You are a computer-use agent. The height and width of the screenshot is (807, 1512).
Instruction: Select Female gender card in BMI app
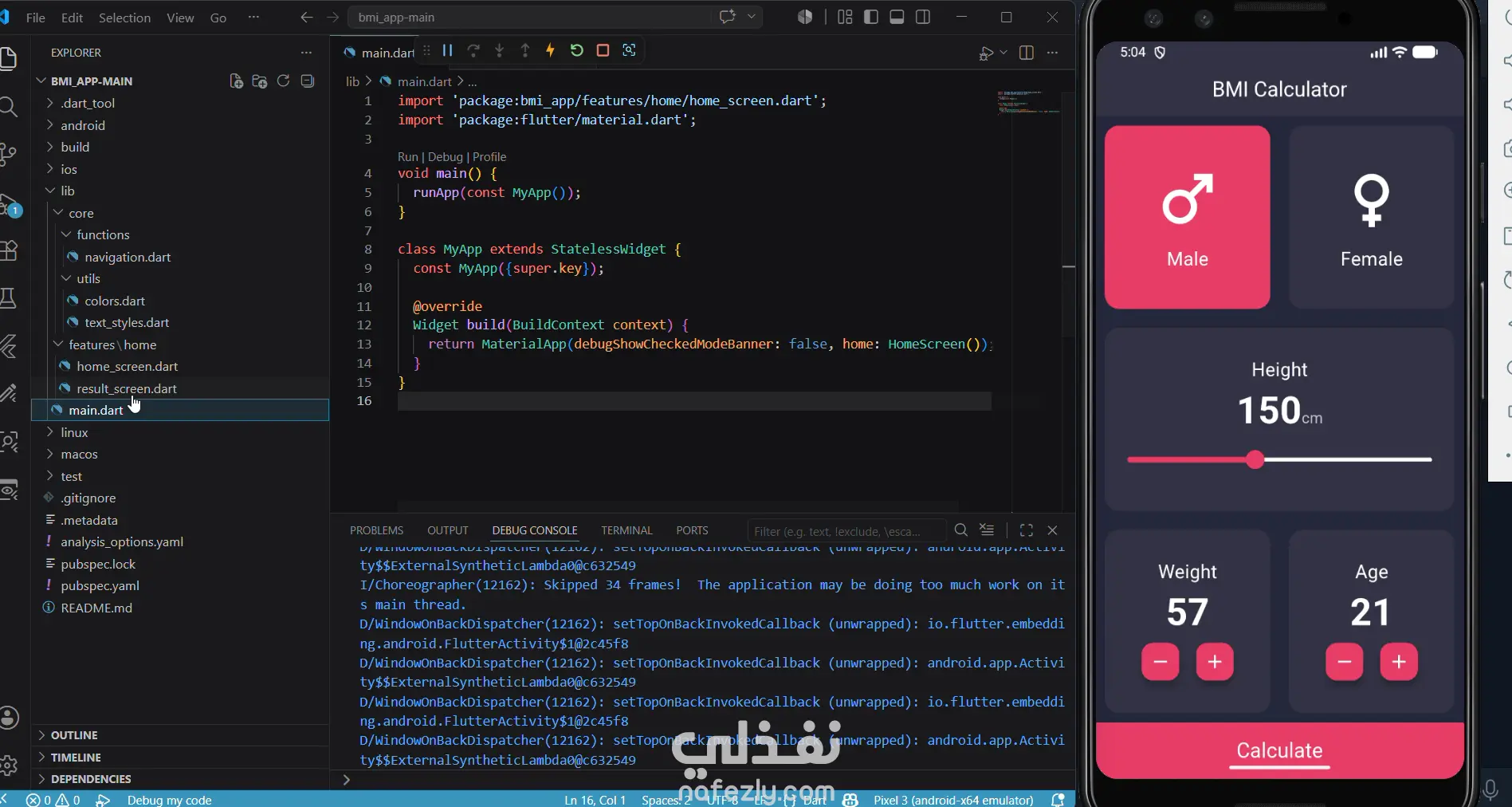(x=1371, y=217)
